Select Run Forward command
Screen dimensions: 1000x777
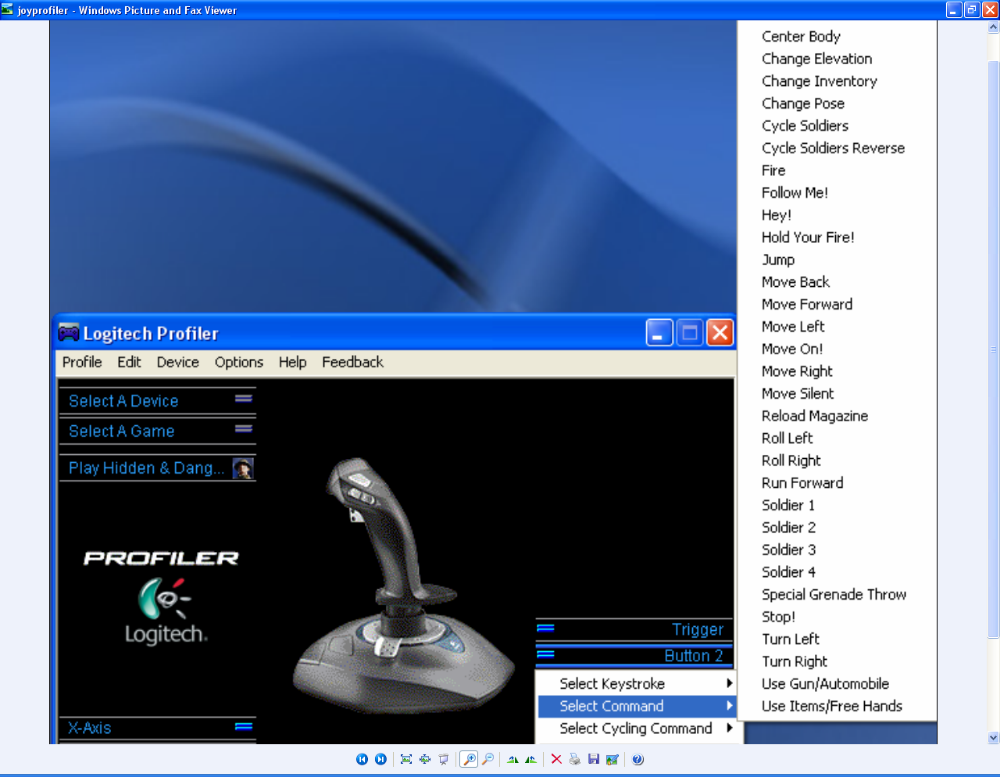click(x=837, y=483)
